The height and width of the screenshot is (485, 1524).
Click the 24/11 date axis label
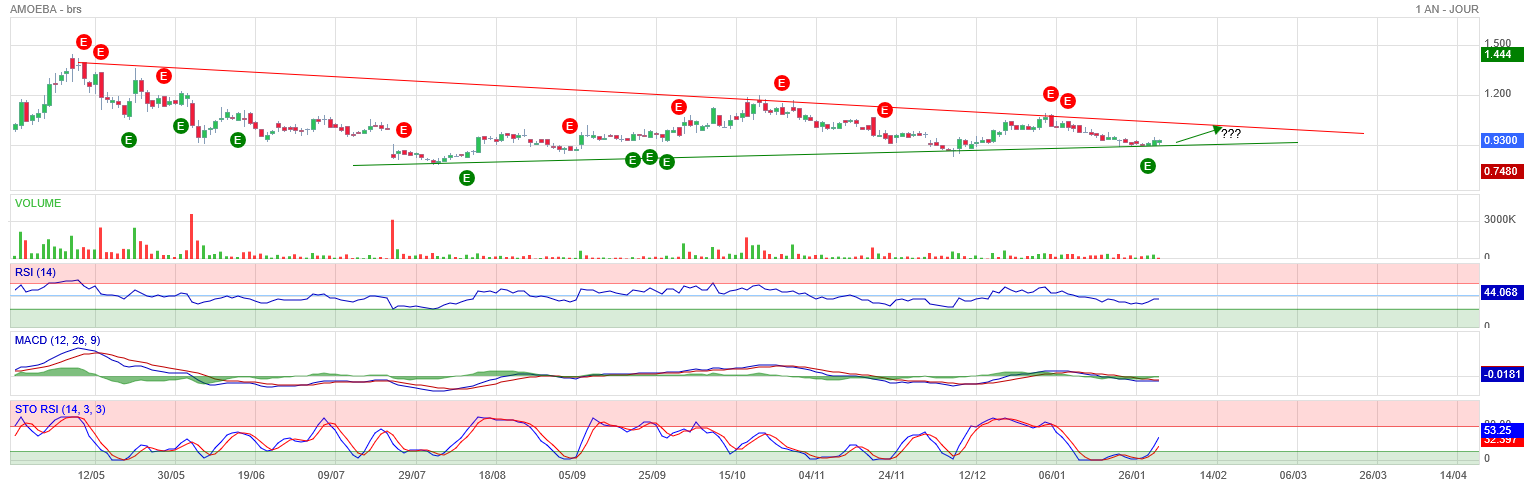(x=892, y=476)
